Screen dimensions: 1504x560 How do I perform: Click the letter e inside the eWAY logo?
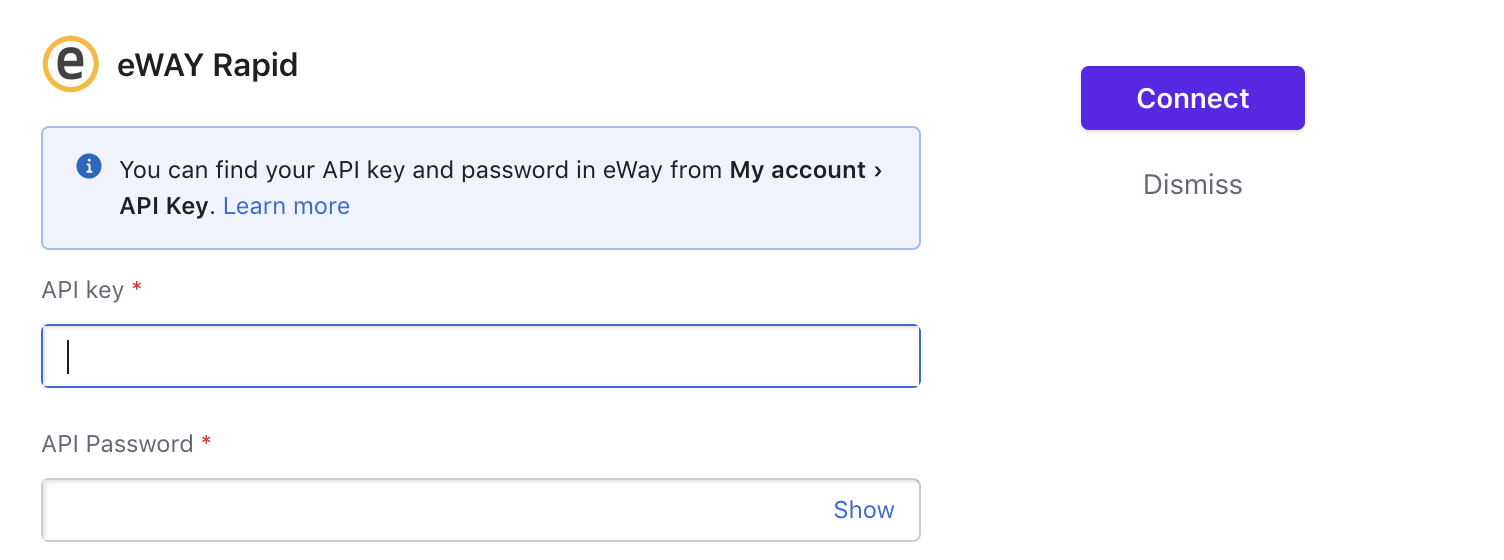70,64
